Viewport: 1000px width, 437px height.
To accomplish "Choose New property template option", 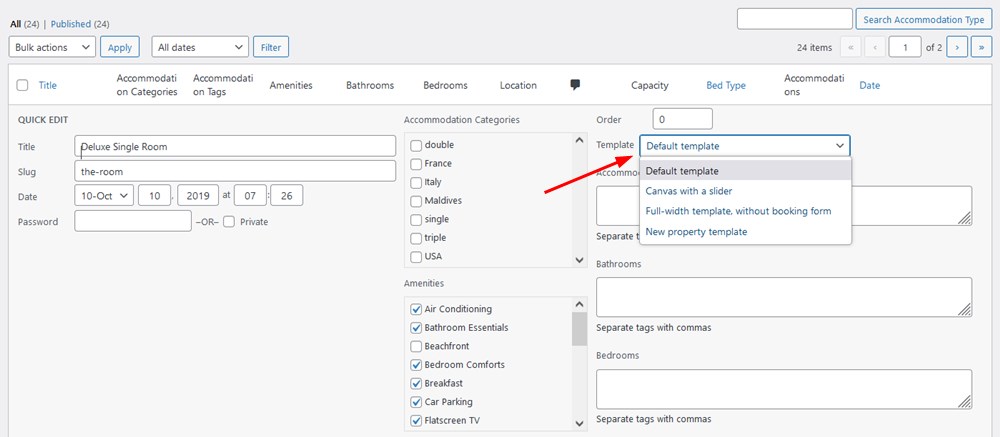I will click(746, 232).
